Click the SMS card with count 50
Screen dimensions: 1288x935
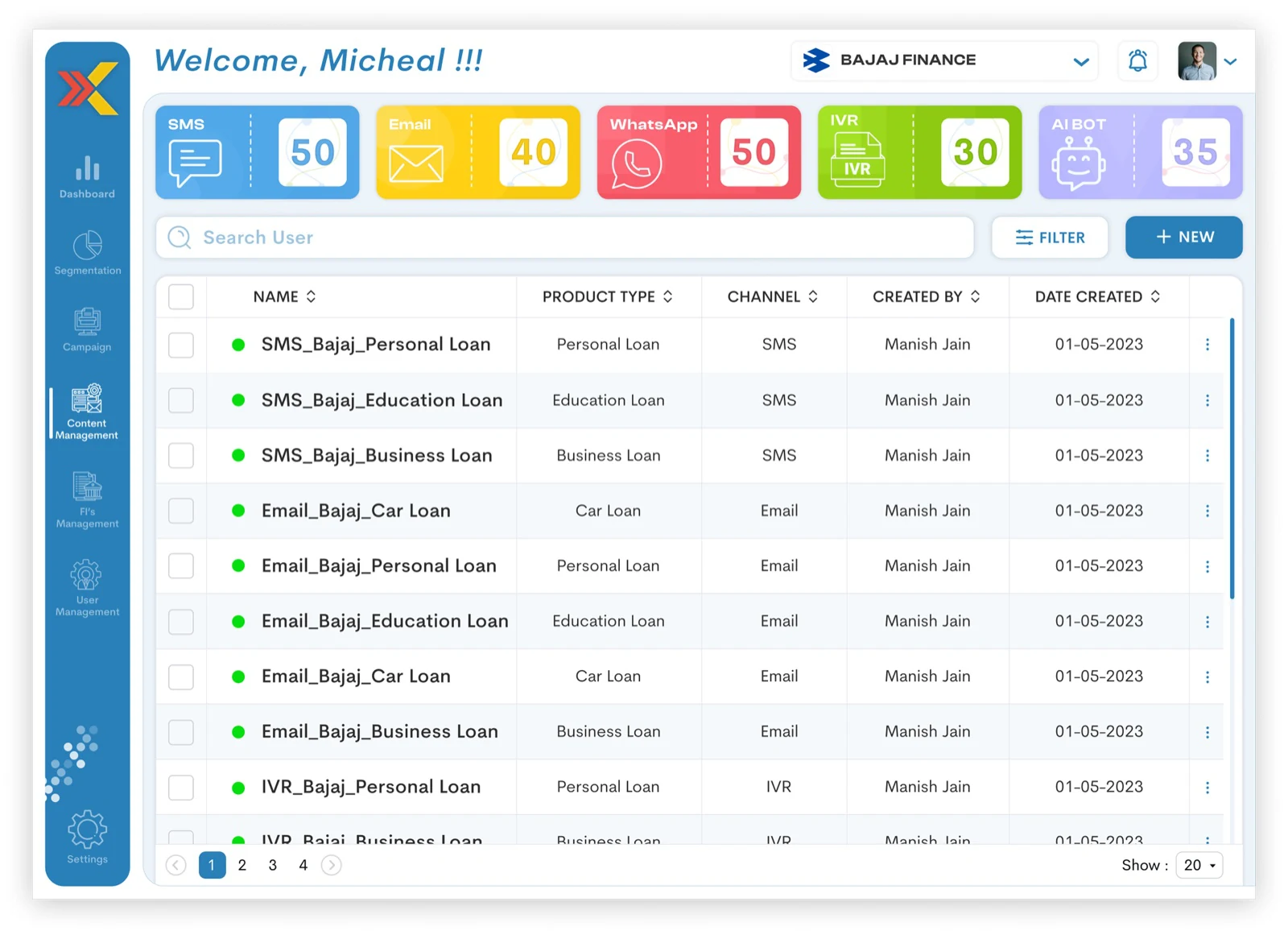tap(258, 152)
